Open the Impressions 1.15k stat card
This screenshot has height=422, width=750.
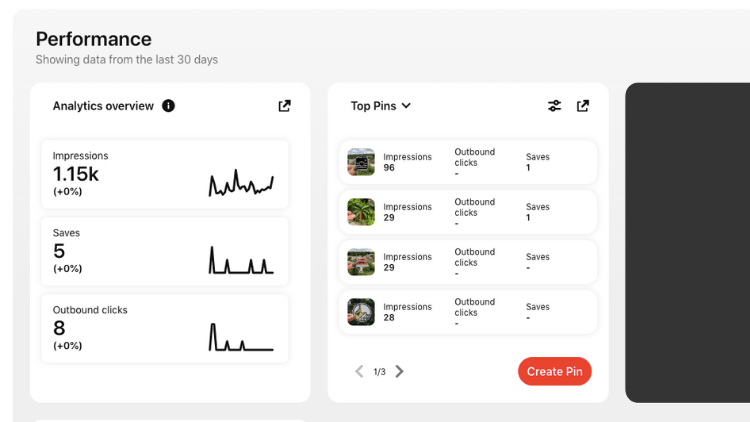coord(165,174)
